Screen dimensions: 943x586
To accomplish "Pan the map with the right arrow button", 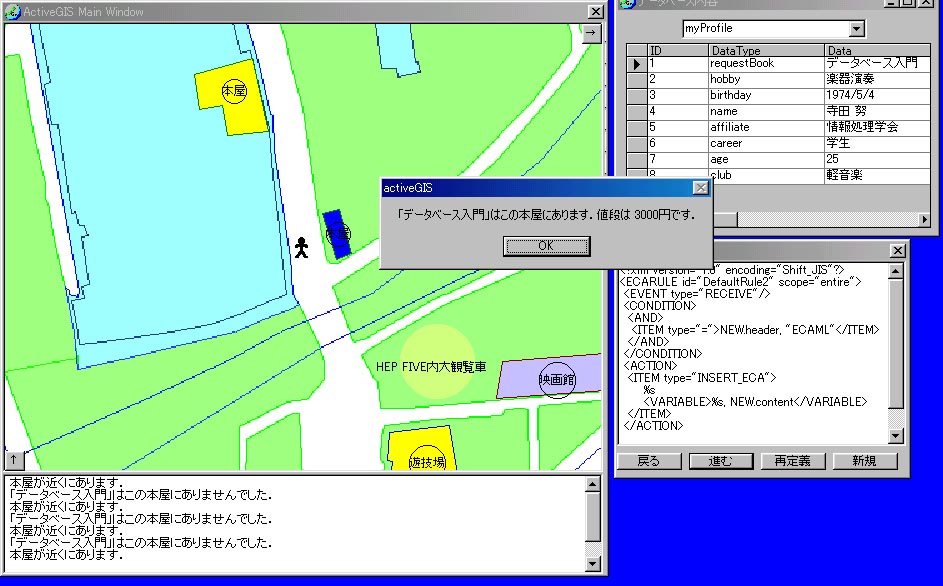I will (x=591, y=33).
